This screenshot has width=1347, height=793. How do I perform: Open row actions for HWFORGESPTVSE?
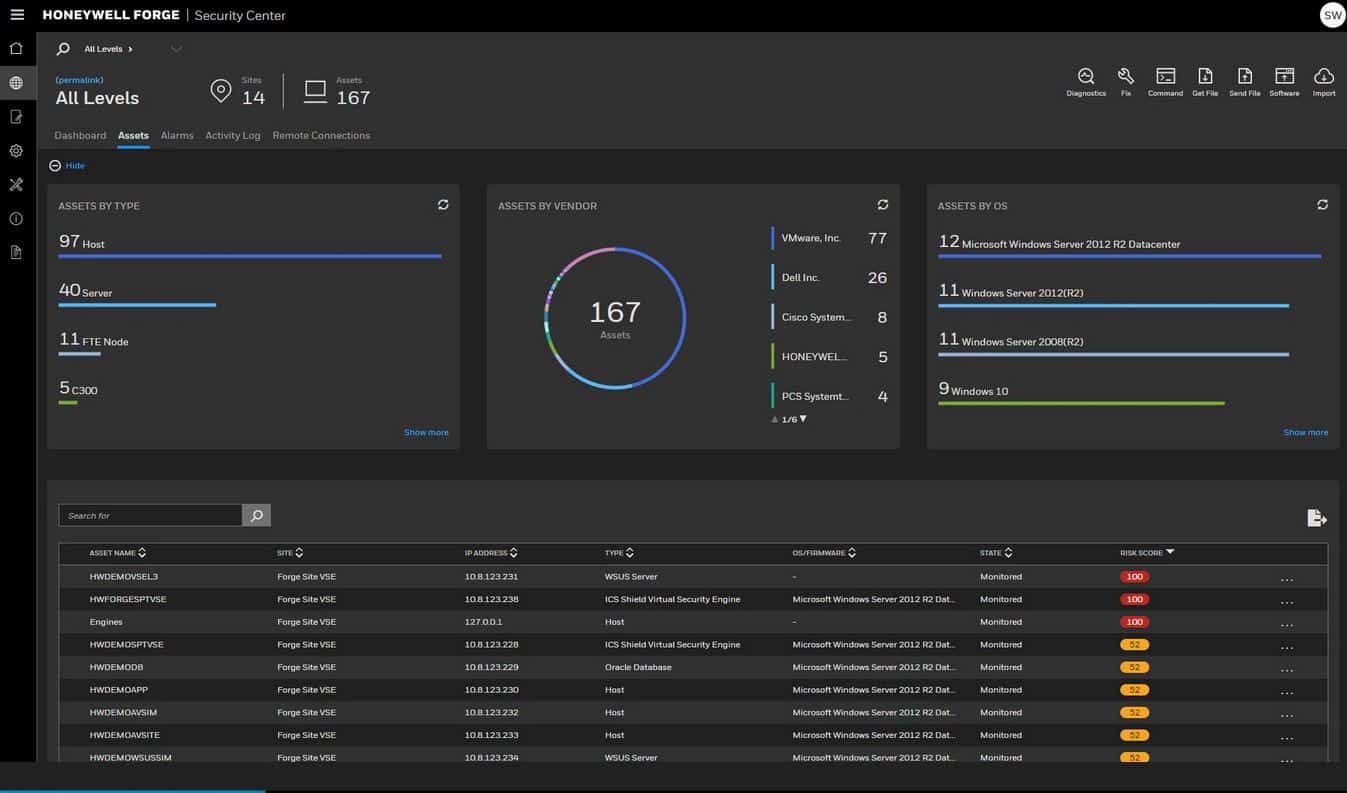(1287, 601)
